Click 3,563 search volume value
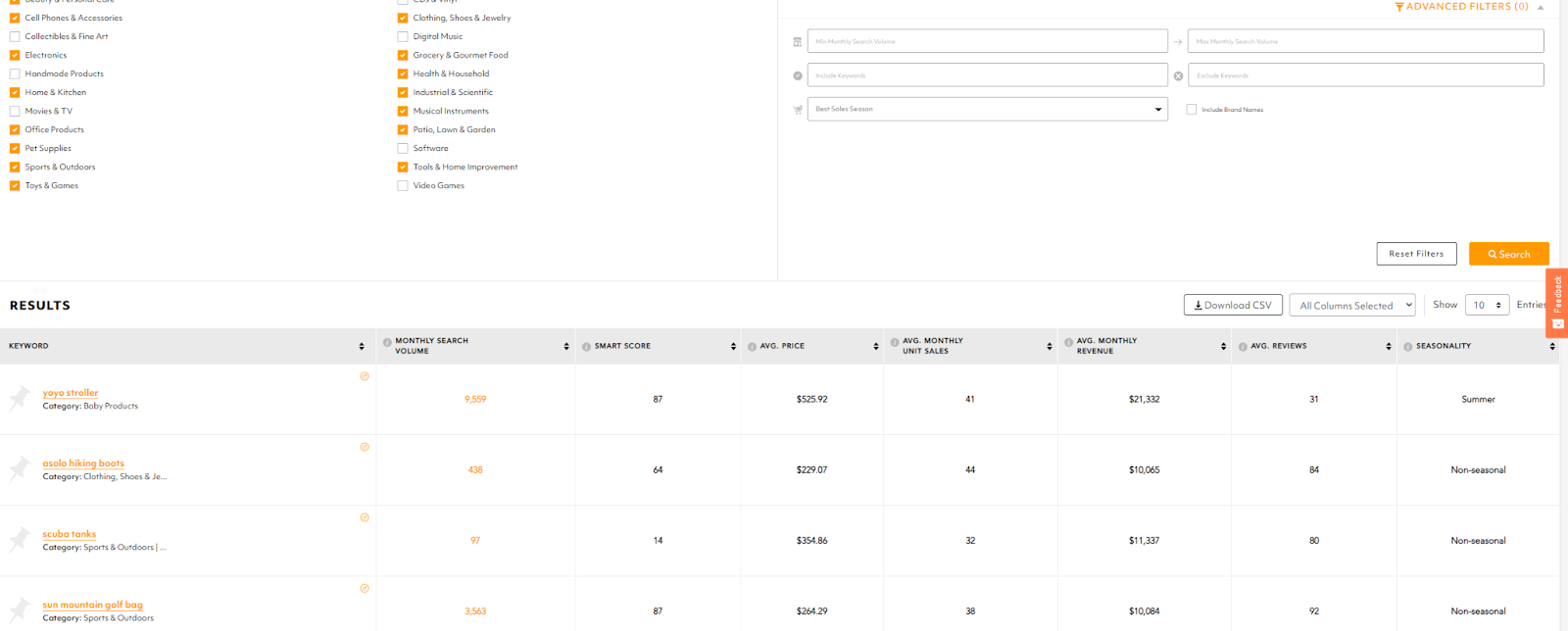 click(x=475, y=610)
